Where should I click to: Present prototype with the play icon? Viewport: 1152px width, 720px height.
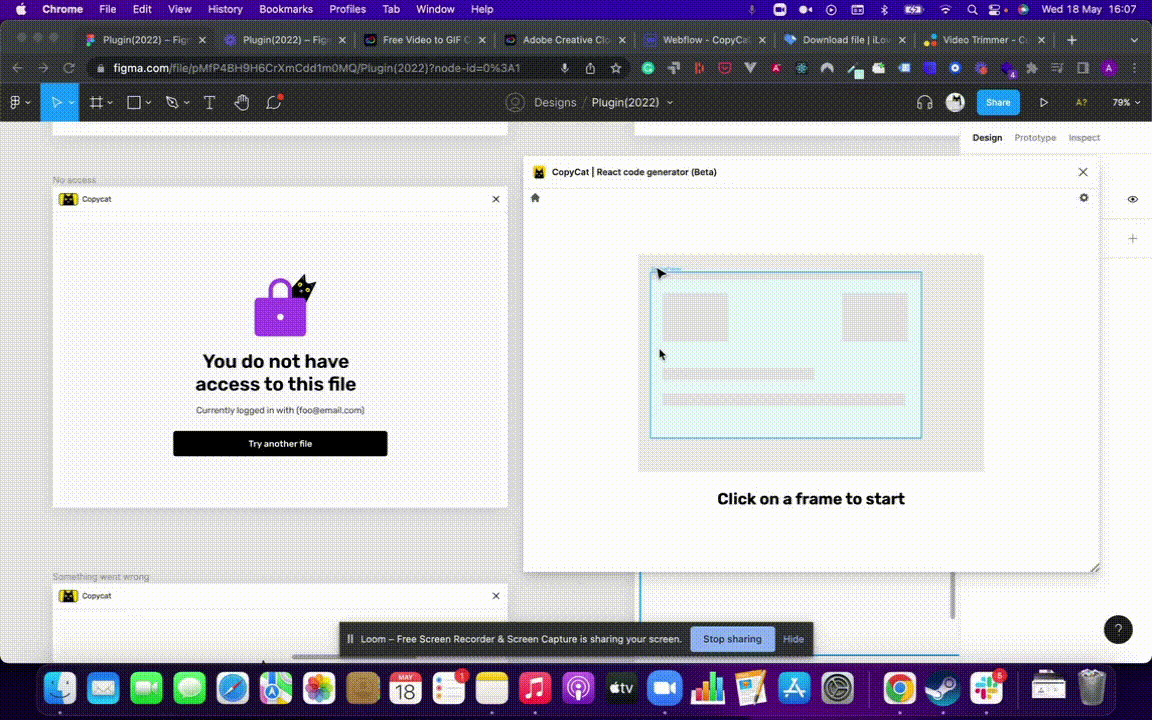pyautogui.click(x=1043, y=103)
